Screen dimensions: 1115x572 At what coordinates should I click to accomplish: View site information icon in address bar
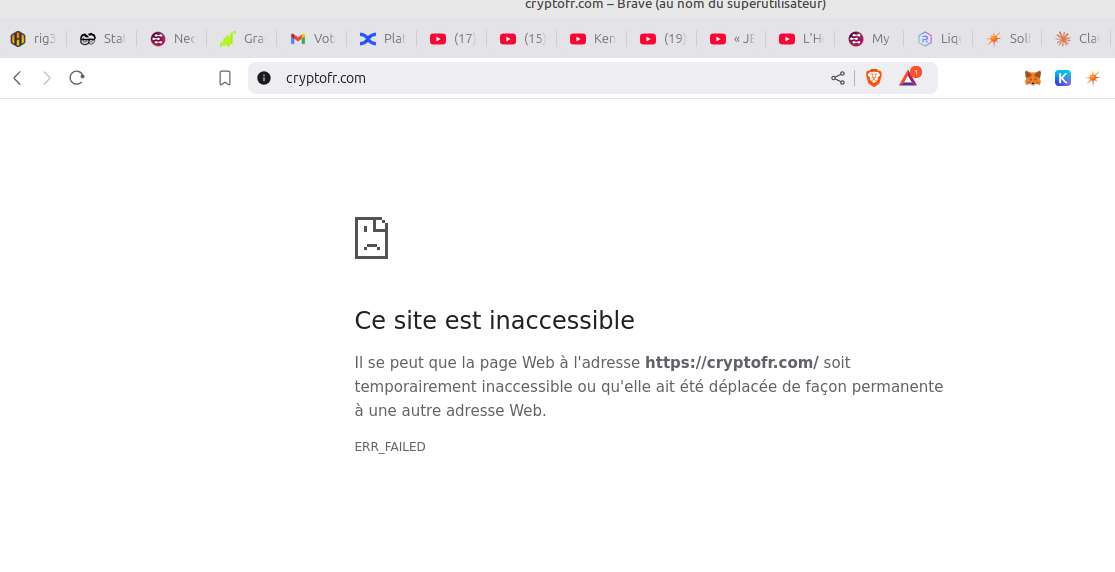(x=264, y=78)
